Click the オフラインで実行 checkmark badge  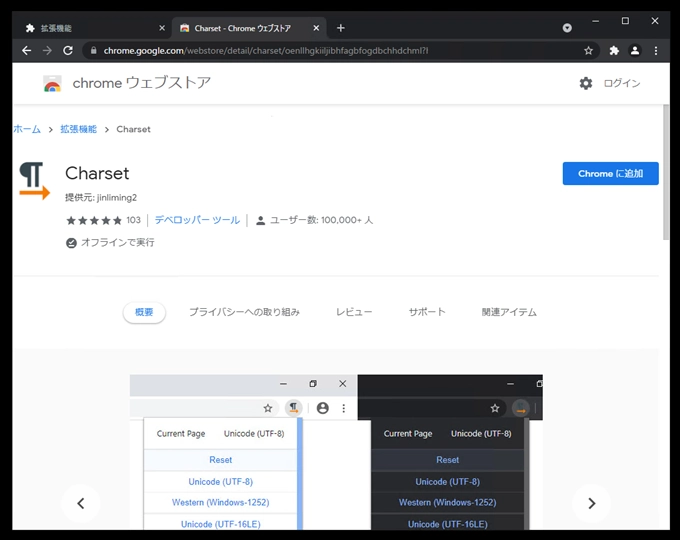pyautogui.click(x=71, y=243)
